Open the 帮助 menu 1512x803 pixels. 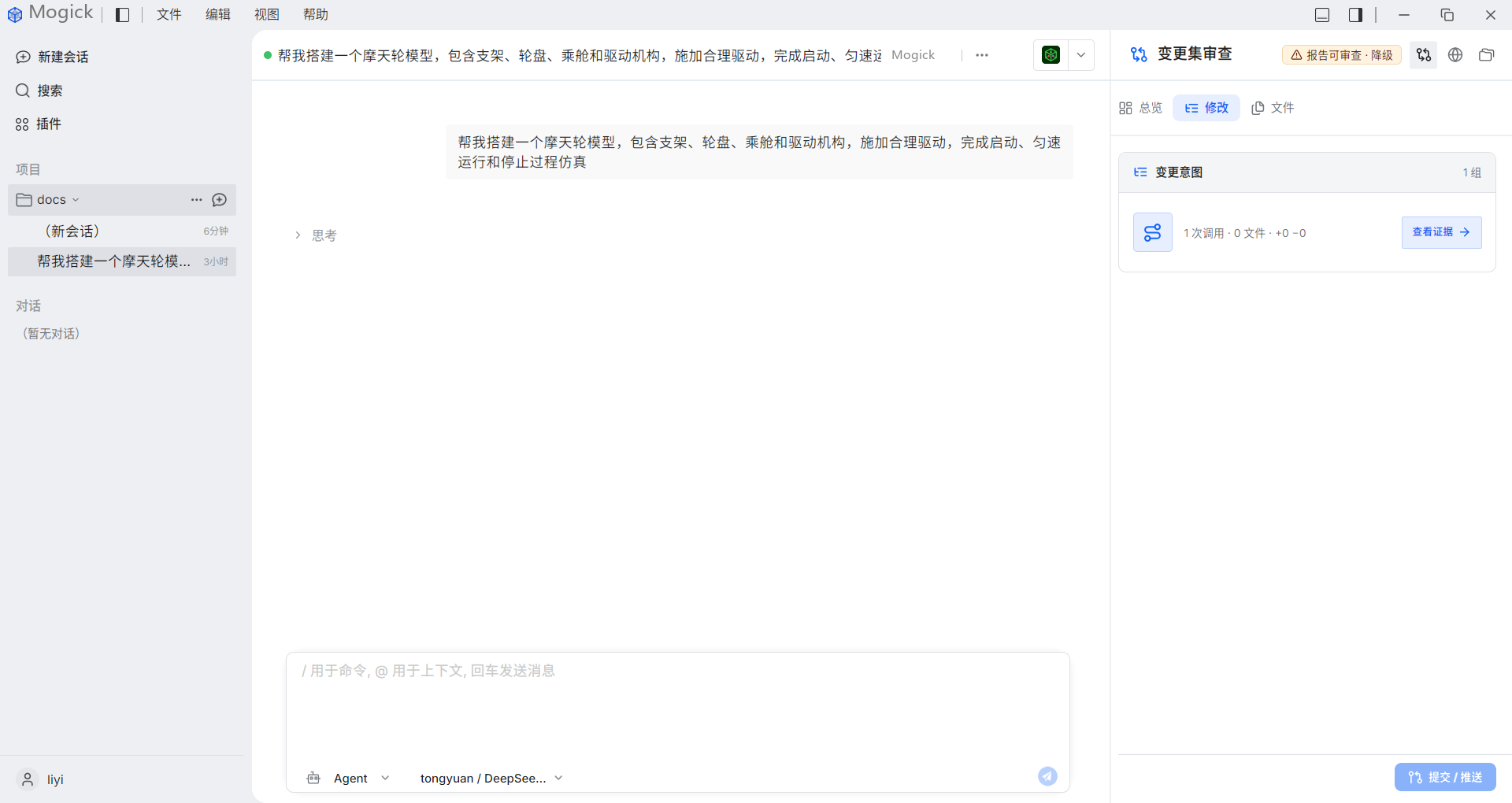[315, 15]
